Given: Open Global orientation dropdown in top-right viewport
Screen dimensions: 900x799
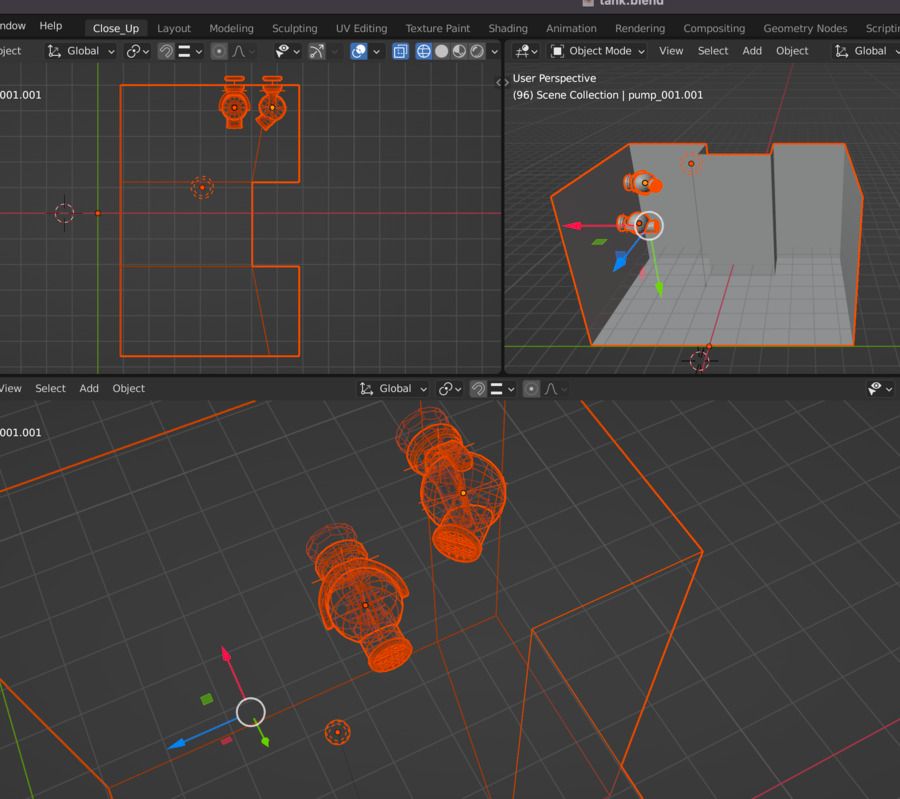Looking at the screenshot, I should 866,51.
